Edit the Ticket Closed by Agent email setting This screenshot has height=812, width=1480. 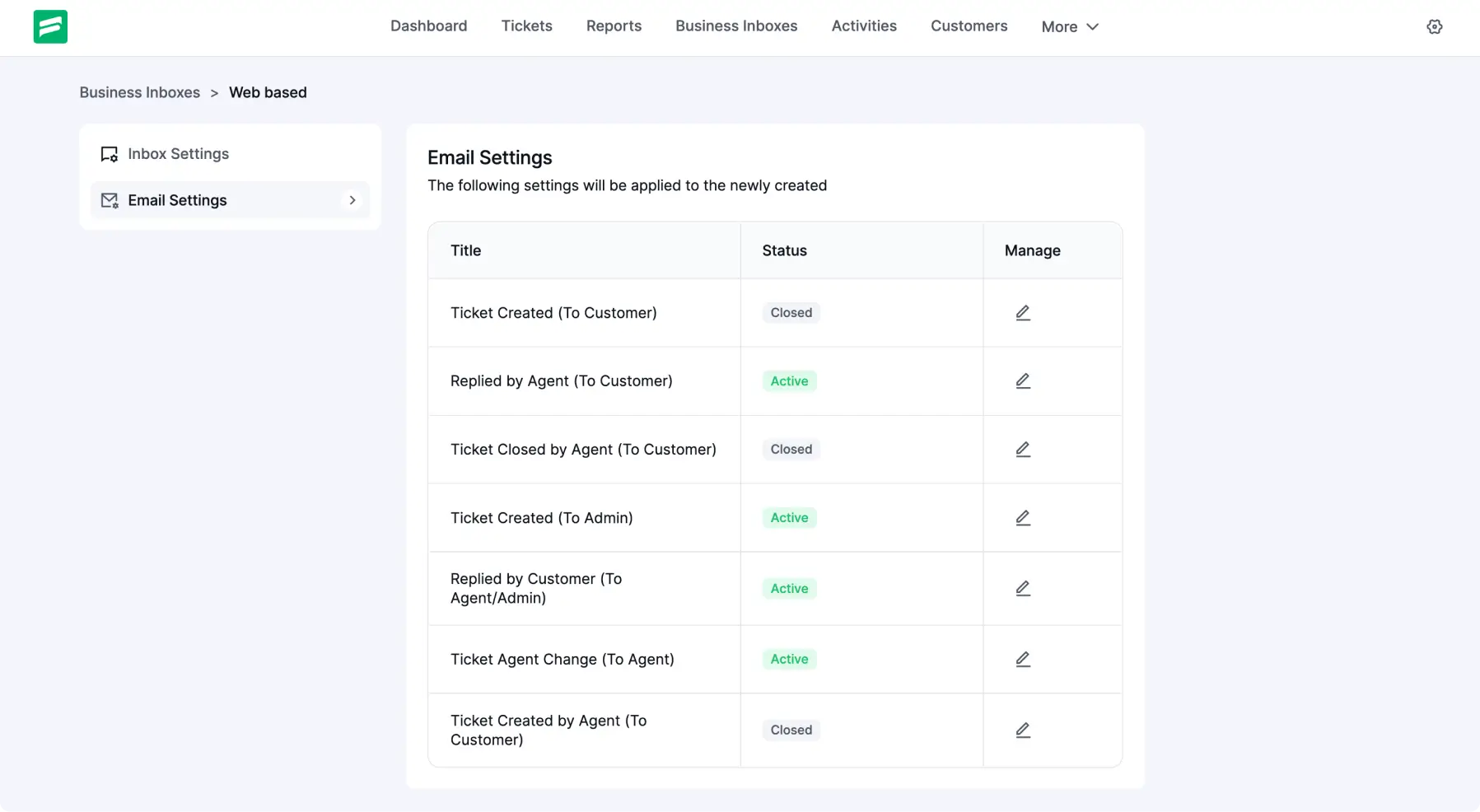coord(1022,450)
